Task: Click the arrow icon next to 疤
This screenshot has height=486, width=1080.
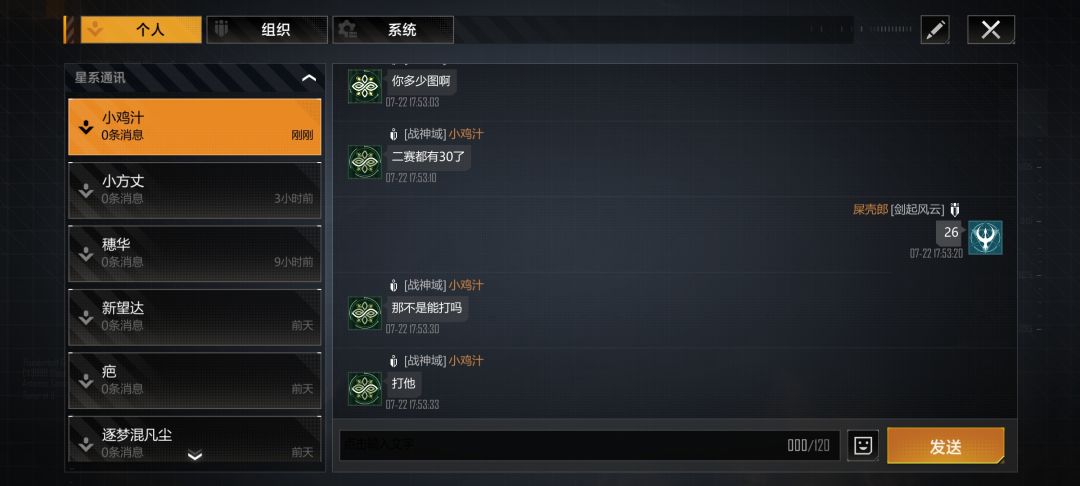Action: 85,381
